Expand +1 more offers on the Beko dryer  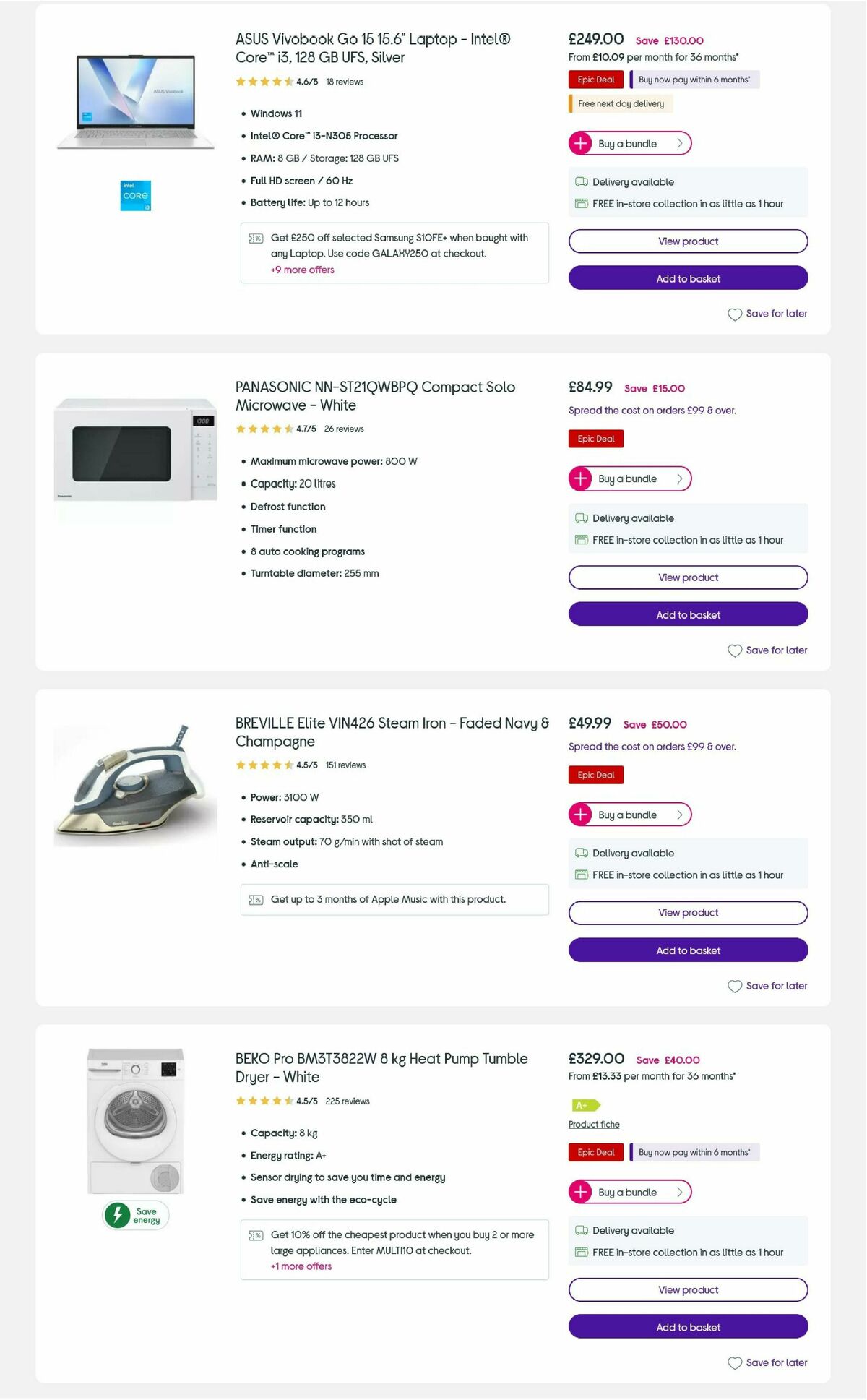coord(301,1266)
